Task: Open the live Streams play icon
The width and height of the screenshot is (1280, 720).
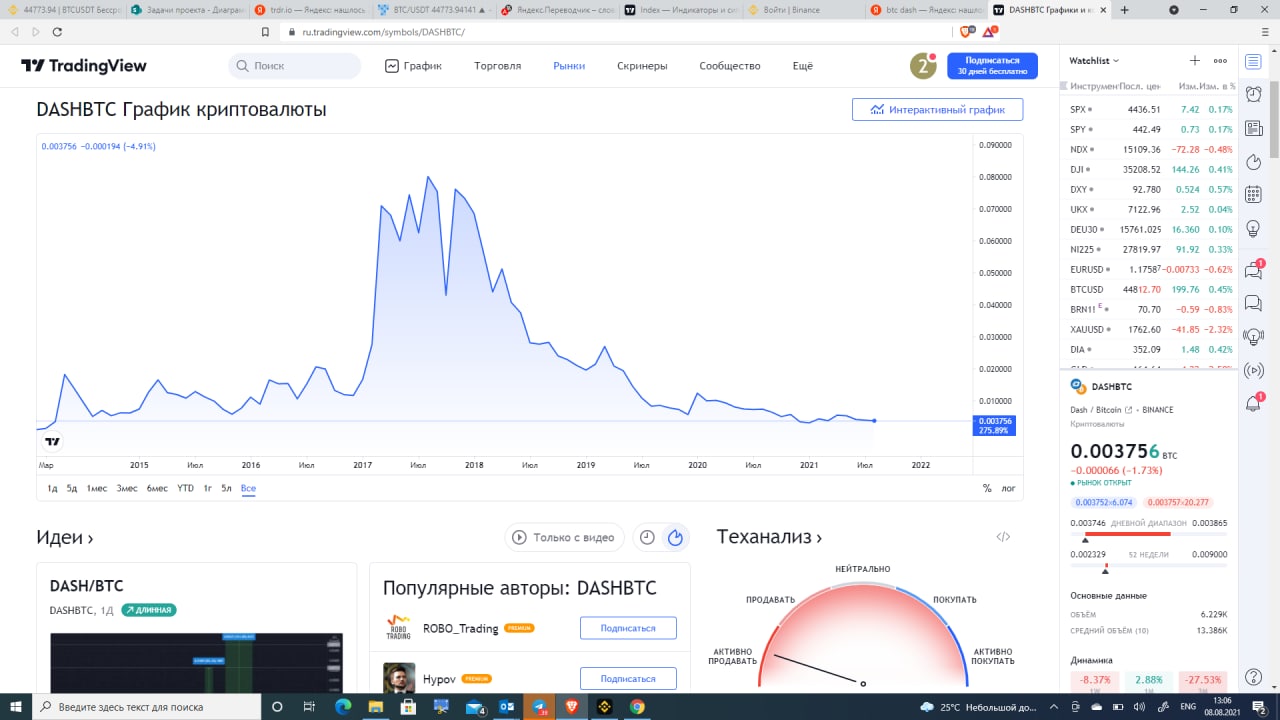Action: click(1253, 371)
